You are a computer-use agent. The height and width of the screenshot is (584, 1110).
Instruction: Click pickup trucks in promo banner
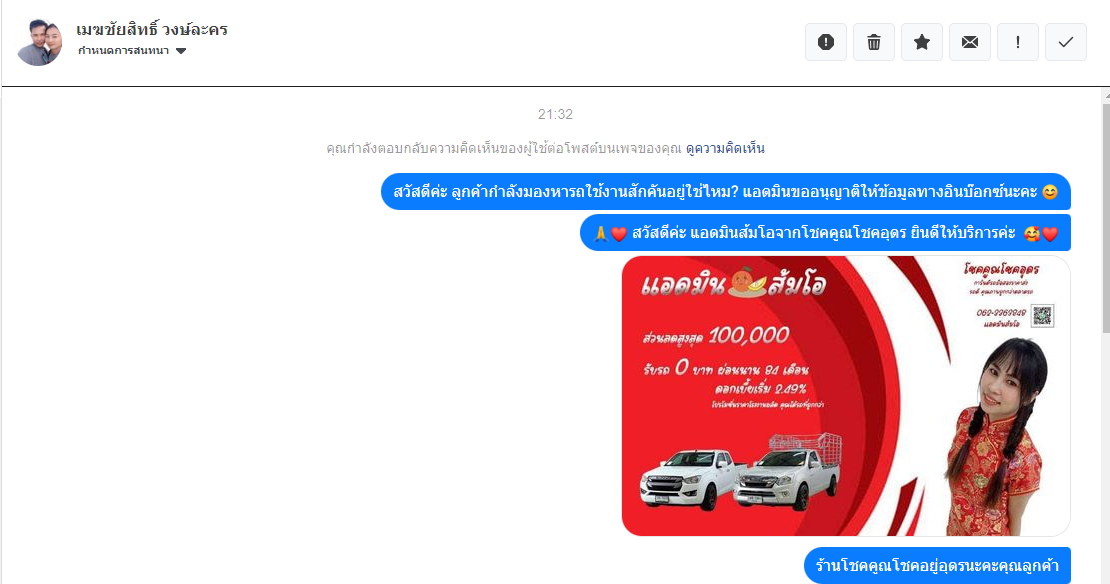click(741, 472)
